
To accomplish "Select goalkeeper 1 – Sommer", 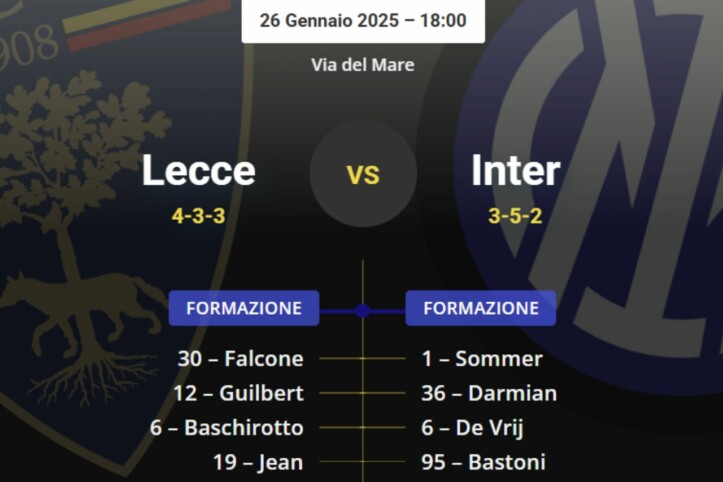I will [x=482, y=359].
